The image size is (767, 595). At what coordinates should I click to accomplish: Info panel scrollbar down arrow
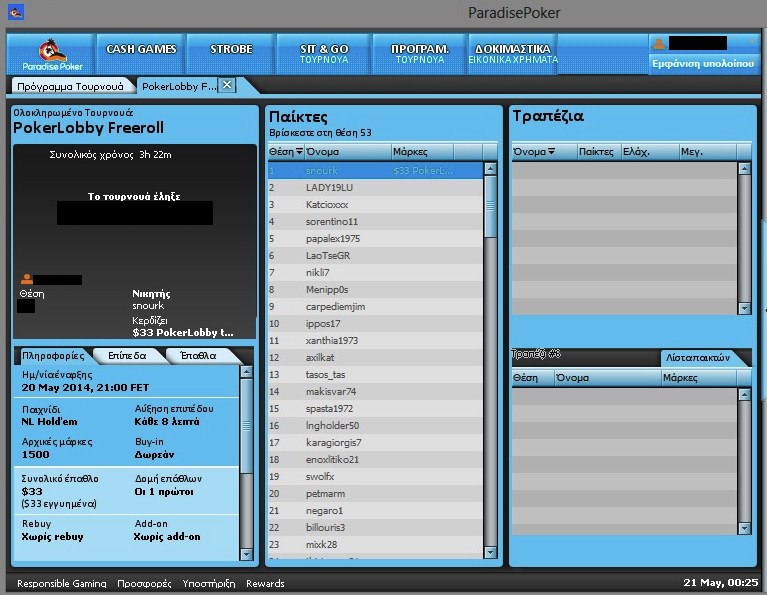point(247,554)
